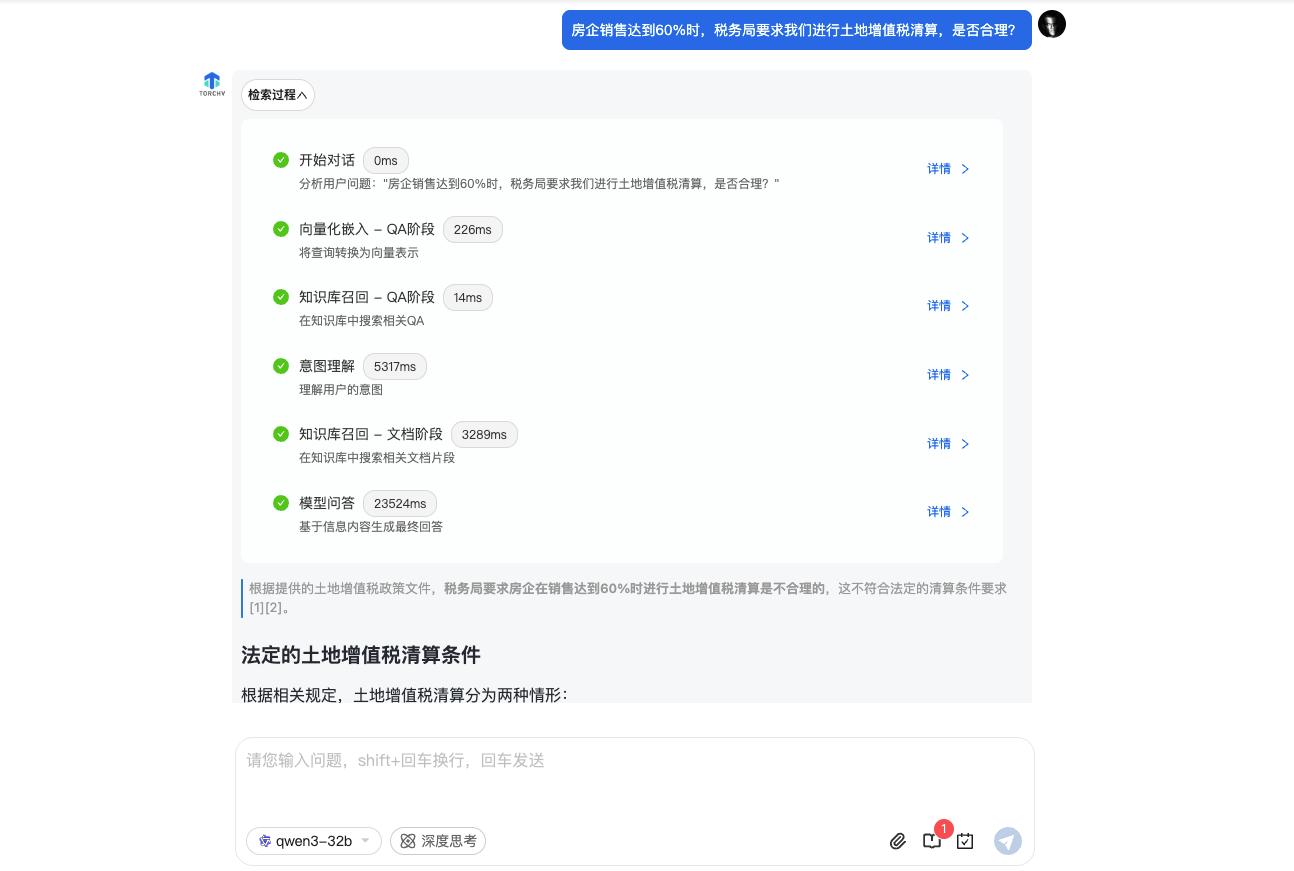
Task: Expand 详情 for the 意图理解 step
Action: pyautogui.click(x=948, y=375)
